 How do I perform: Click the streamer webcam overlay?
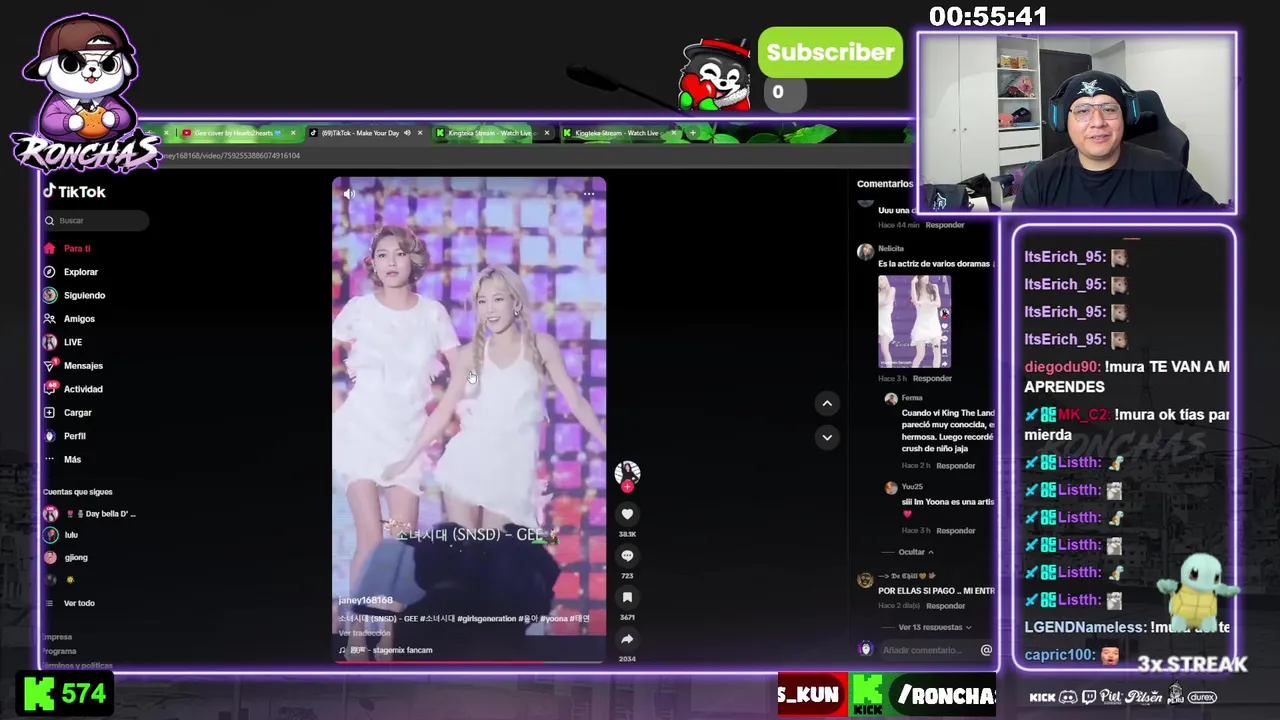[1077, 123]
